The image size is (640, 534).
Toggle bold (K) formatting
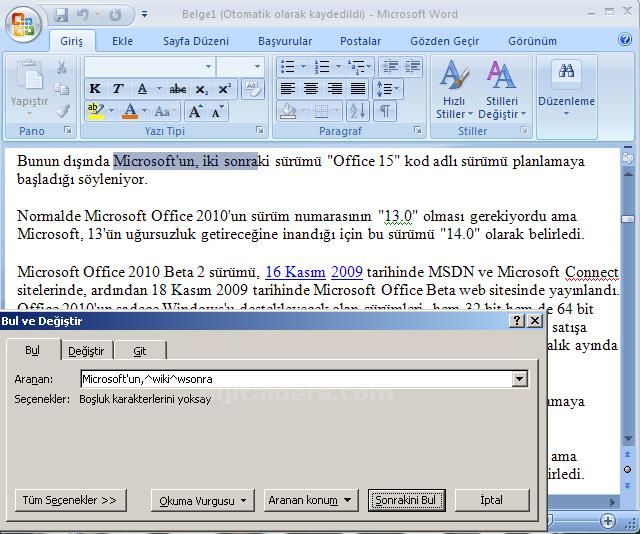coord(95,89)
